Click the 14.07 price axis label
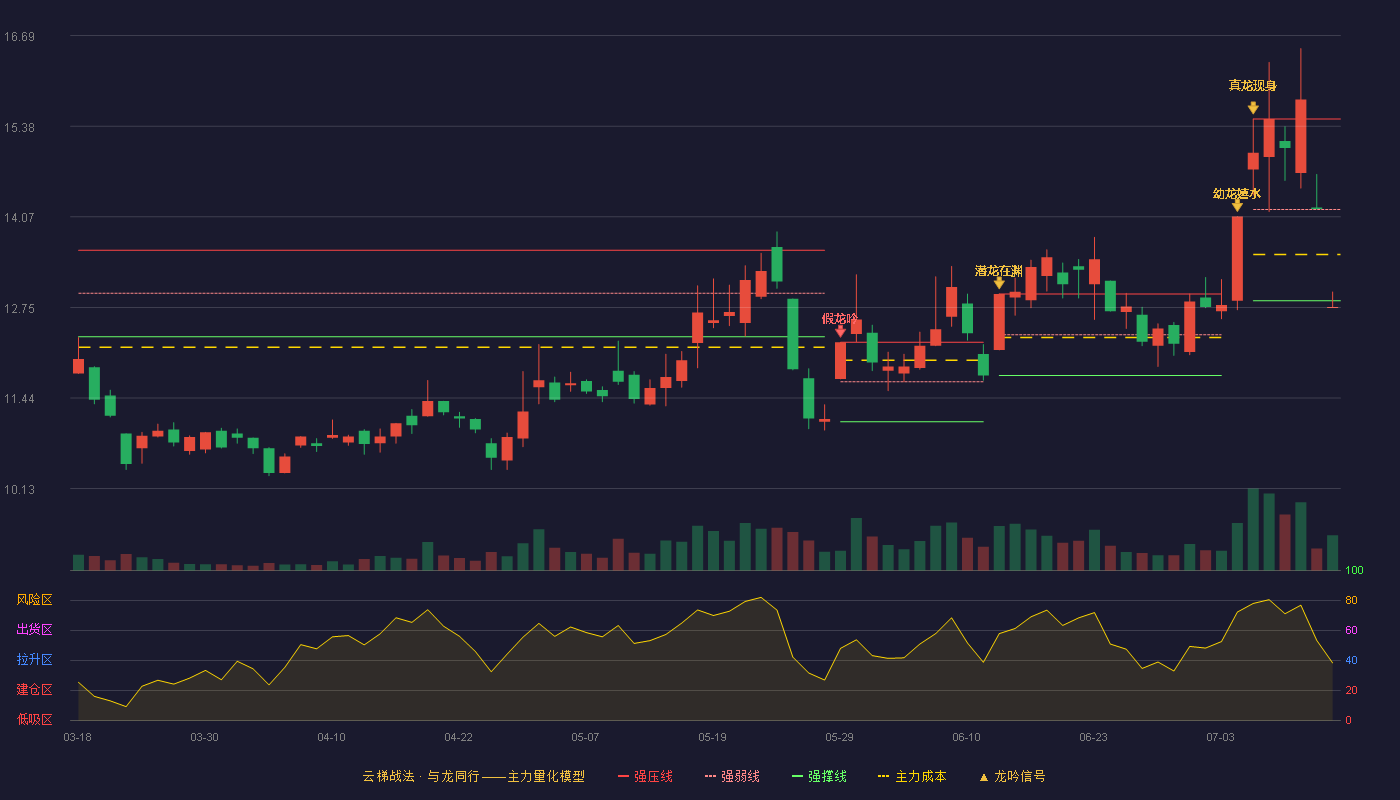Viewport: 1400px width, 800px height. coord(19,218)
